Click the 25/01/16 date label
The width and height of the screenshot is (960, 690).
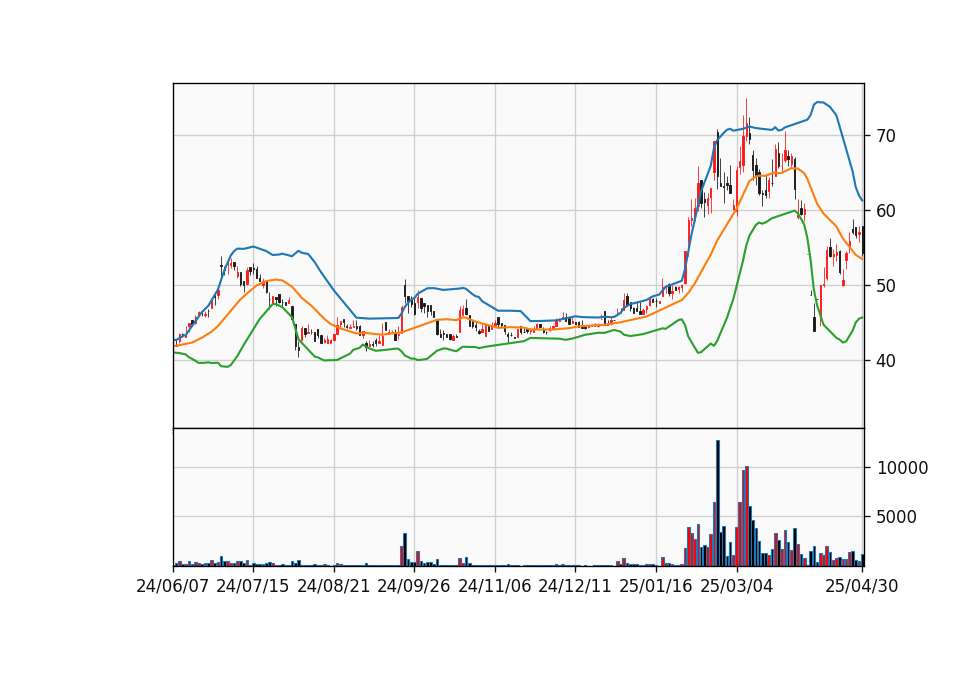tap(656, 586)
